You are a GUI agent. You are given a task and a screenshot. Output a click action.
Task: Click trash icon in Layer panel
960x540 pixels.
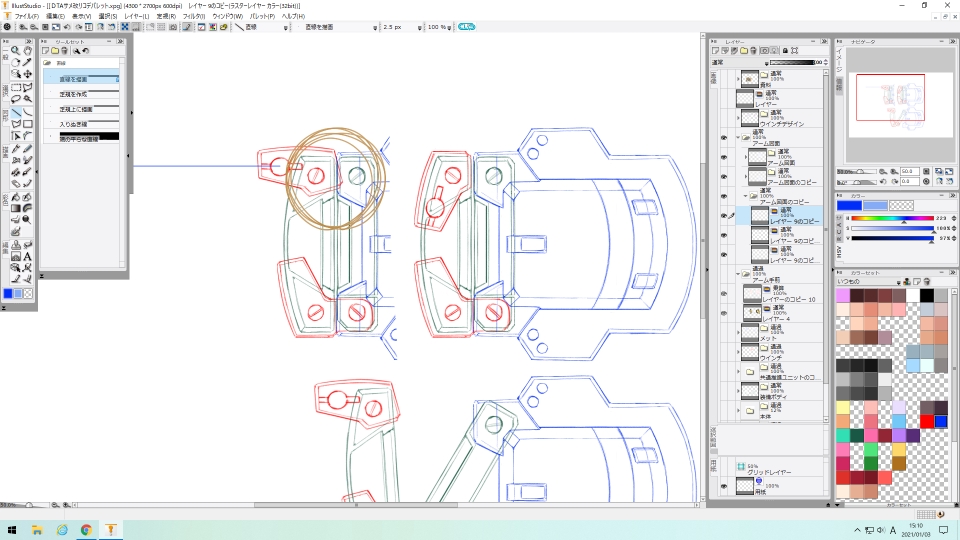[x=753, y=51]
